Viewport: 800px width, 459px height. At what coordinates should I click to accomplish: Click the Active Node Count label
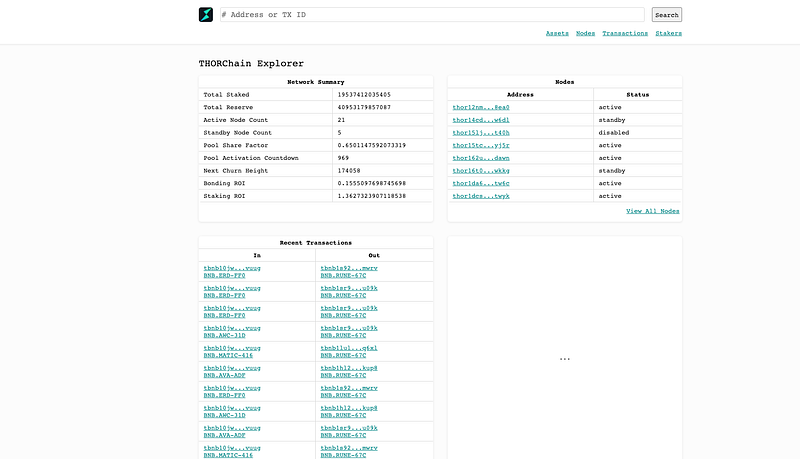pyautogui.click(x=236, y=120)
